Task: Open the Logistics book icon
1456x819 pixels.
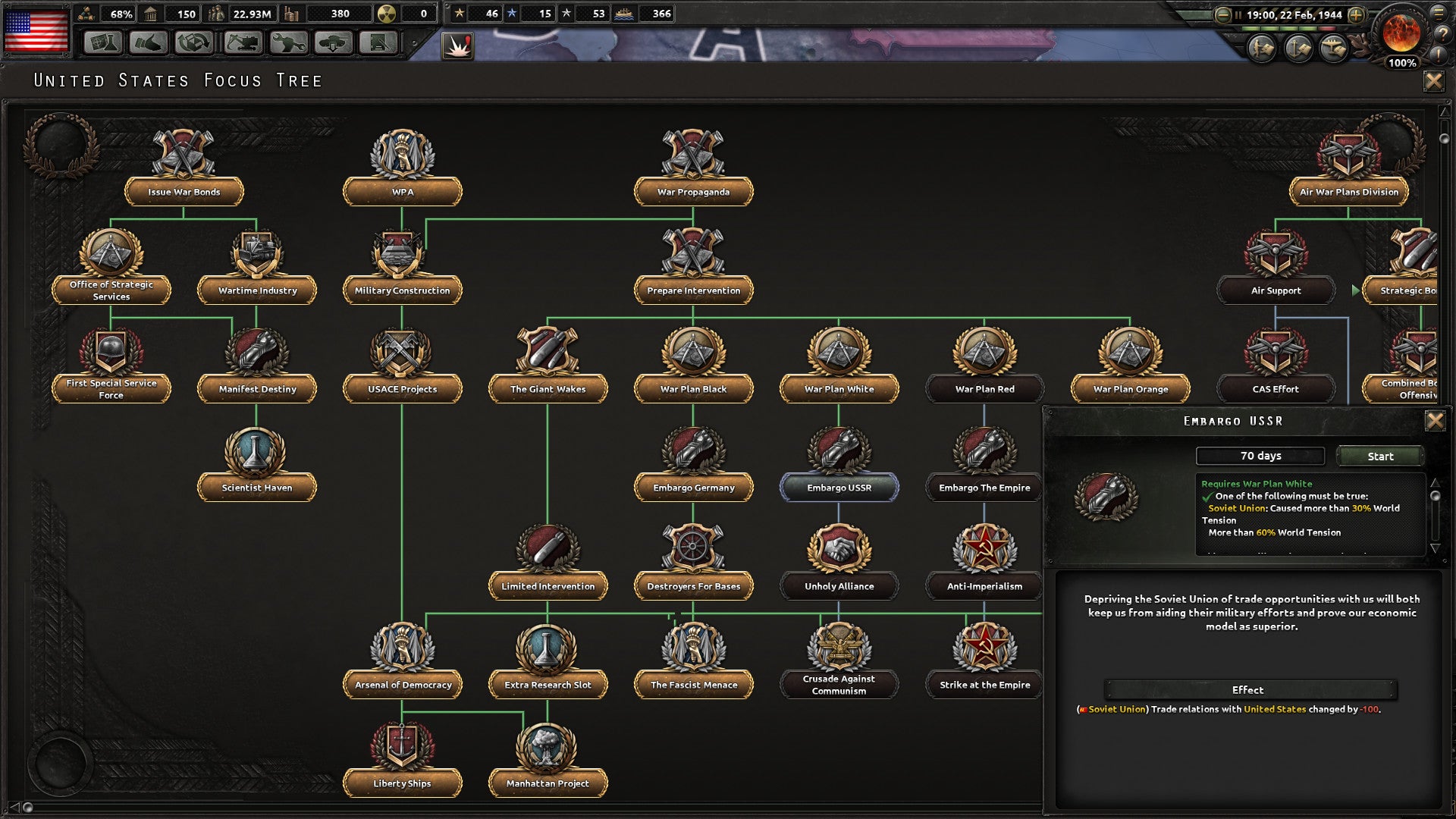Action: coord(380,43)
